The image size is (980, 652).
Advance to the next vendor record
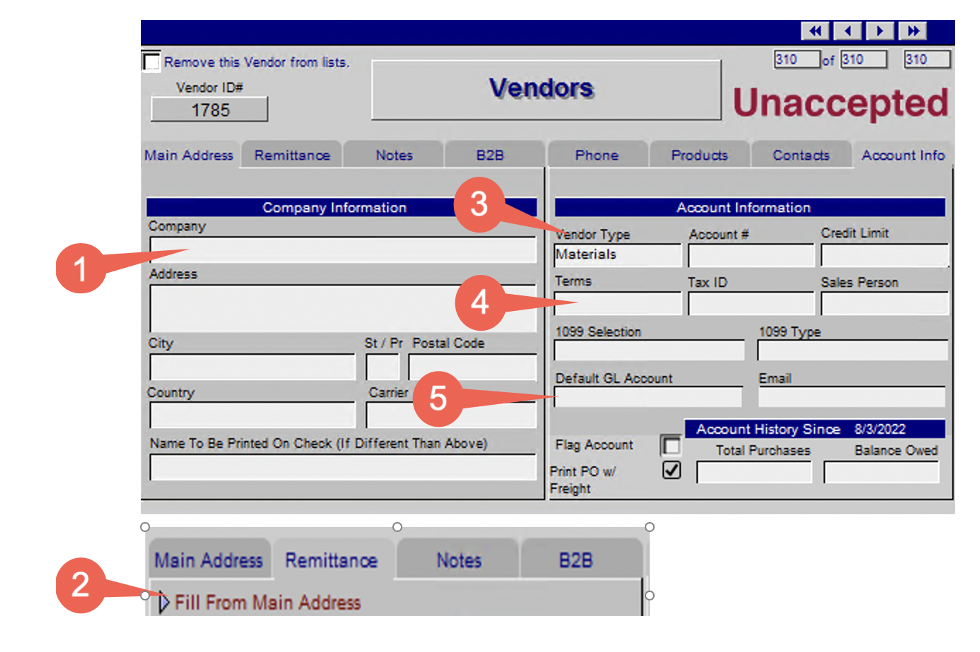(880, 31)
